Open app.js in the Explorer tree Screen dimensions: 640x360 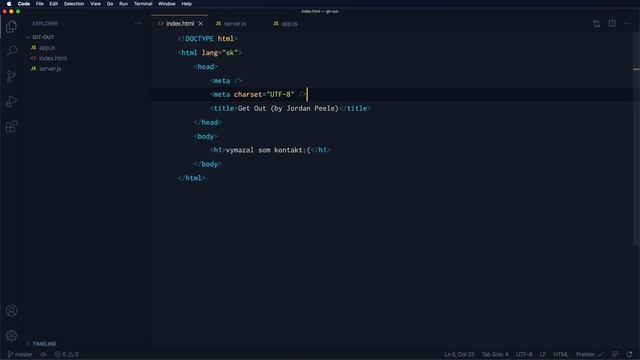[47, 48]
